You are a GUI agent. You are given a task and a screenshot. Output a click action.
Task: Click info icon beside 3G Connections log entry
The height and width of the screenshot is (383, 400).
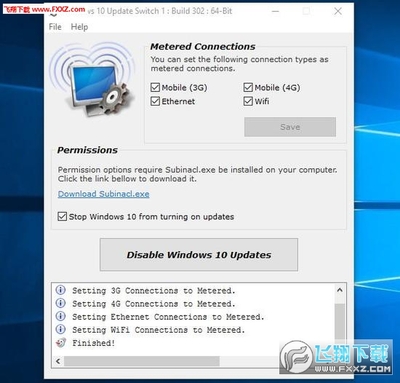click(60, 290)
